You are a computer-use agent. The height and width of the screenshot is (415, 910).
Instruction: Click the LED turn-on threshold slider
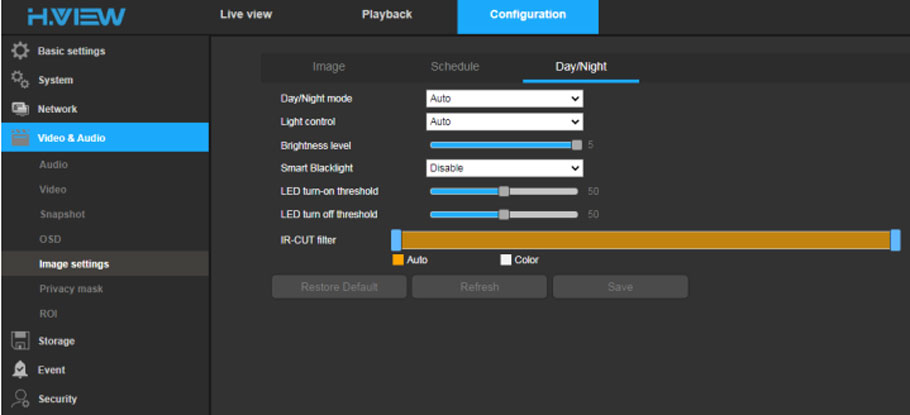click(504, 191)
